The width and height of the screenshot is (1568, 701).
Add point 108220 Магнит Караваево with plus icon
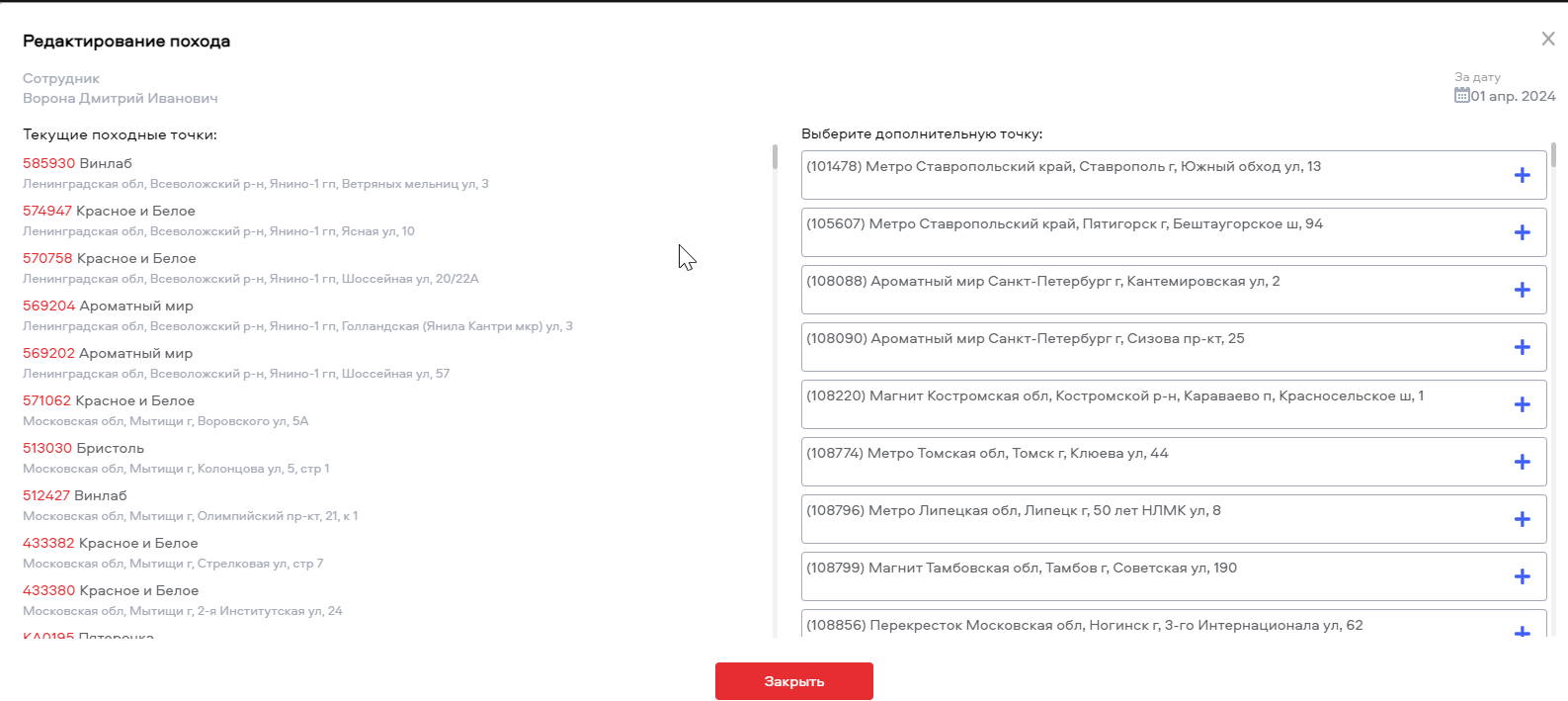pyautogui.click(x=1522, y=404)
